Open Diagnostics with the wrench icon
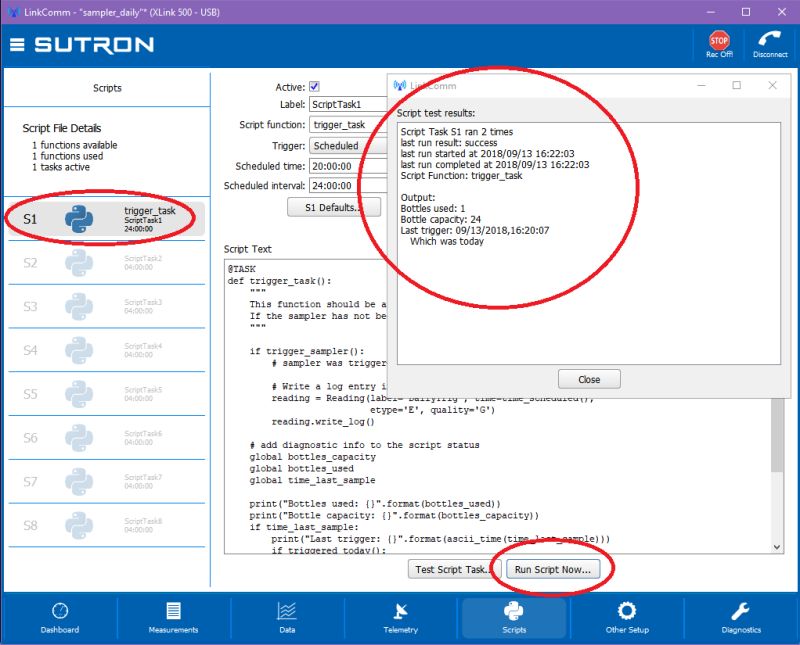Viewport: 800px width, 645px height. pos(740,618)
